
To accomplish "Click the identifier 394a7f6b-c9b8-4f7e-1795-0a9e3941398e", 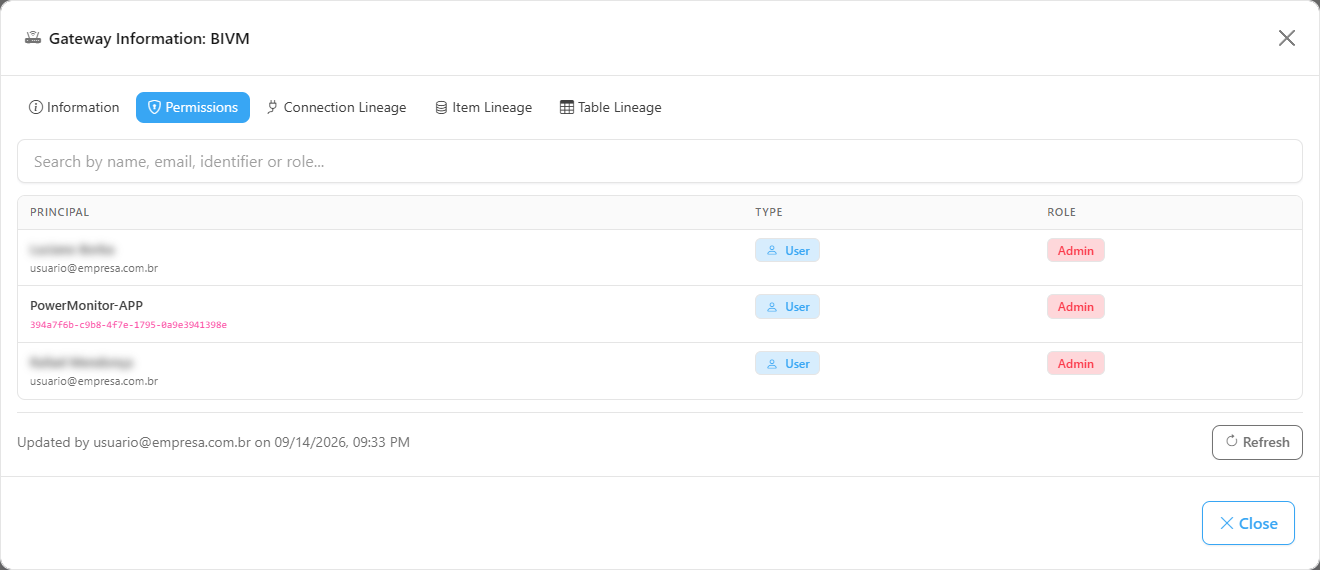I will coord(128,325).
